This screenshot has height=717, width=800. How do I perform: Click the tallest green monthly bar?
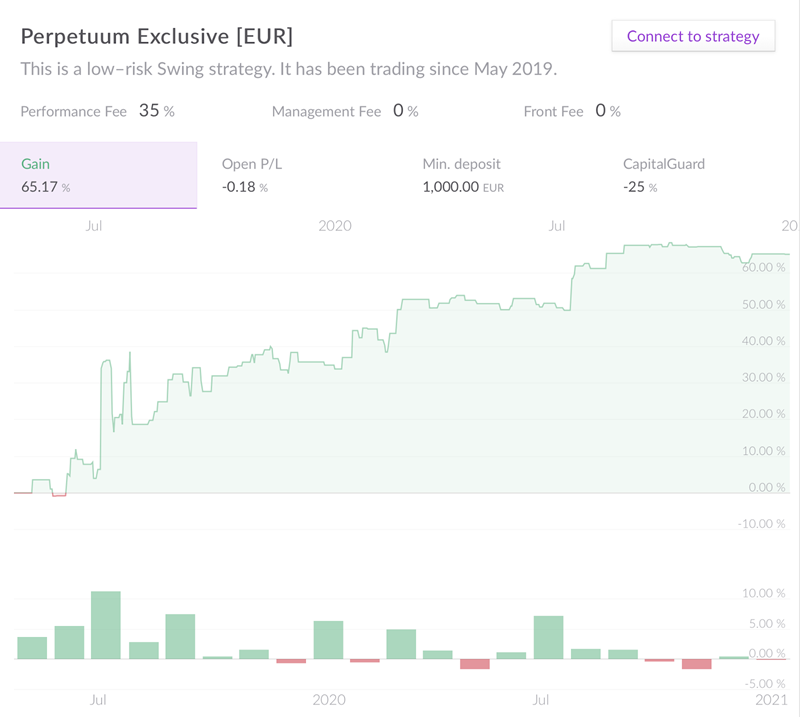click(106, 625)
